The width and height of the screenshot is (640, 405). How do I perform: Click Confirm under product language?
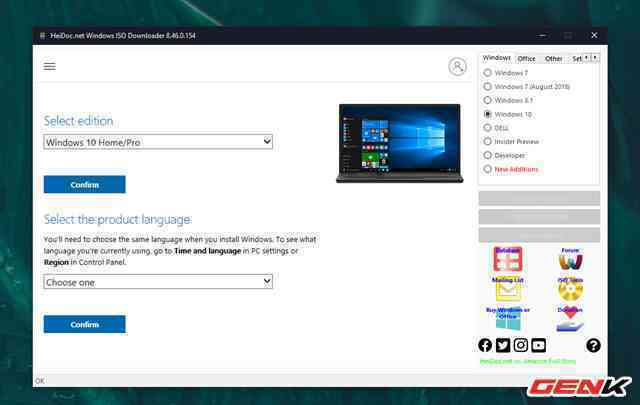84,324
